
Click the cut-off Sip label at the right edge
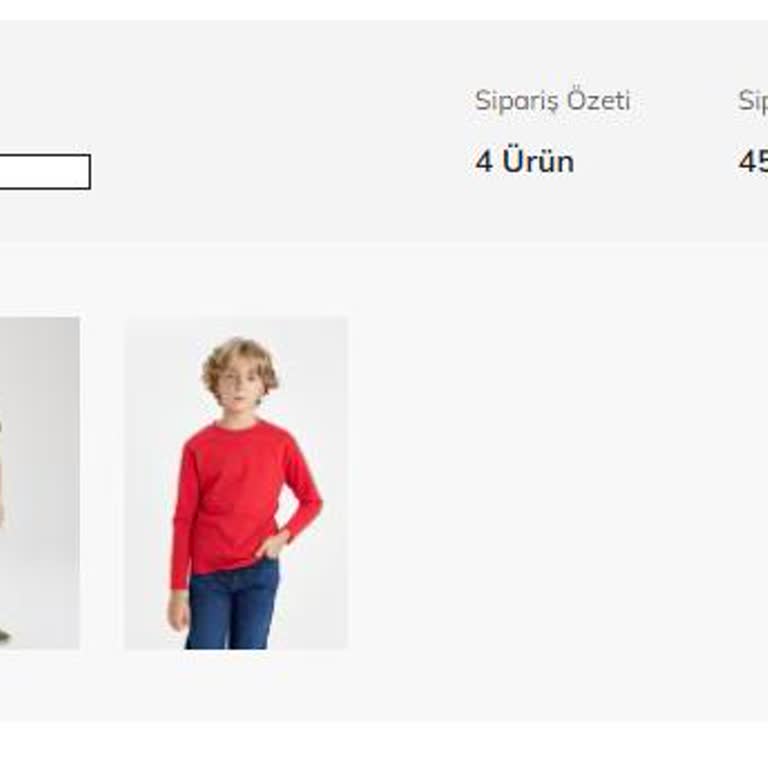pos(753,101)
